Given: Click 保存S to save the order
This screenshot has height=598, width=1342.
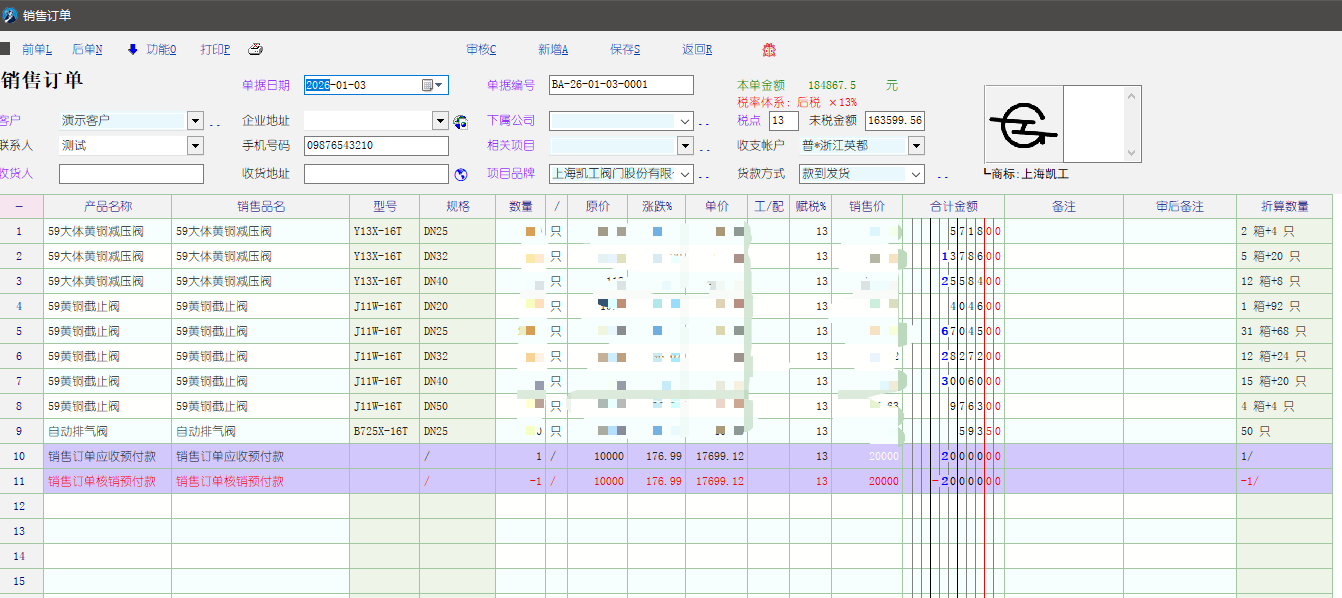Looking at the screenshot, I should click(x=625, y=49).
